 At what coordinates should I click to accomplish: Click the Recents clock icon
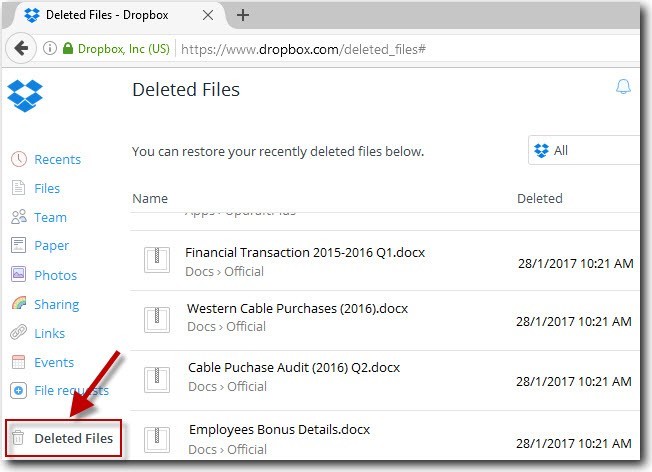(x=19, y=159)
